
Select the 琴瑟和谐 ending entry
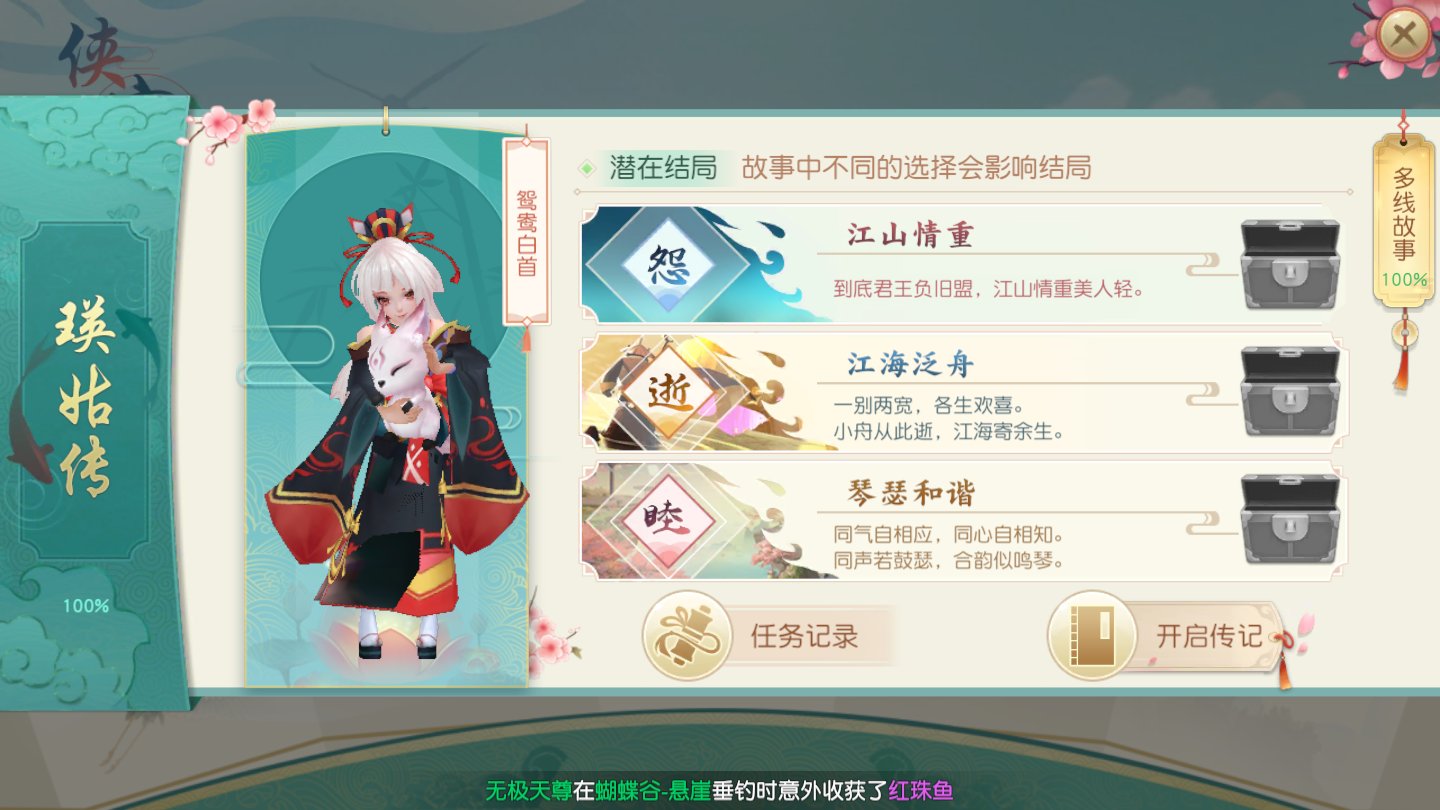coord(962,521)
